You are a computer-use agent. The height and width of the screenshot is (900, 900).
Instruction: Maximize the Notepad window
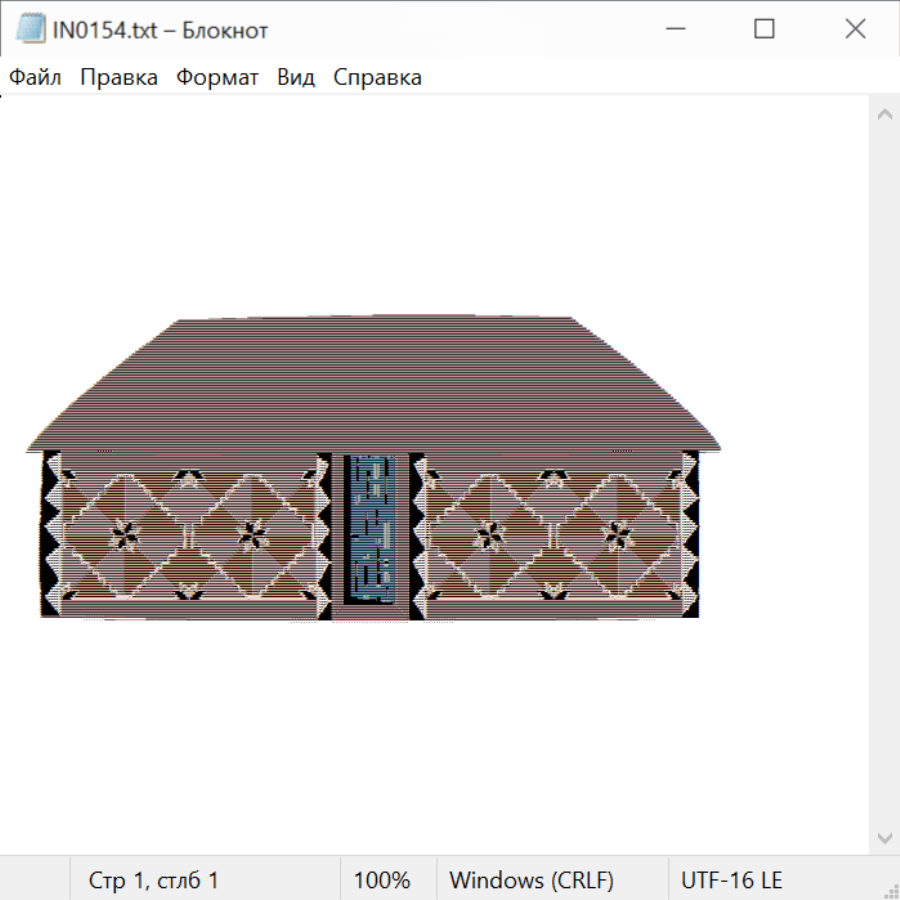[x=765, y=30]
